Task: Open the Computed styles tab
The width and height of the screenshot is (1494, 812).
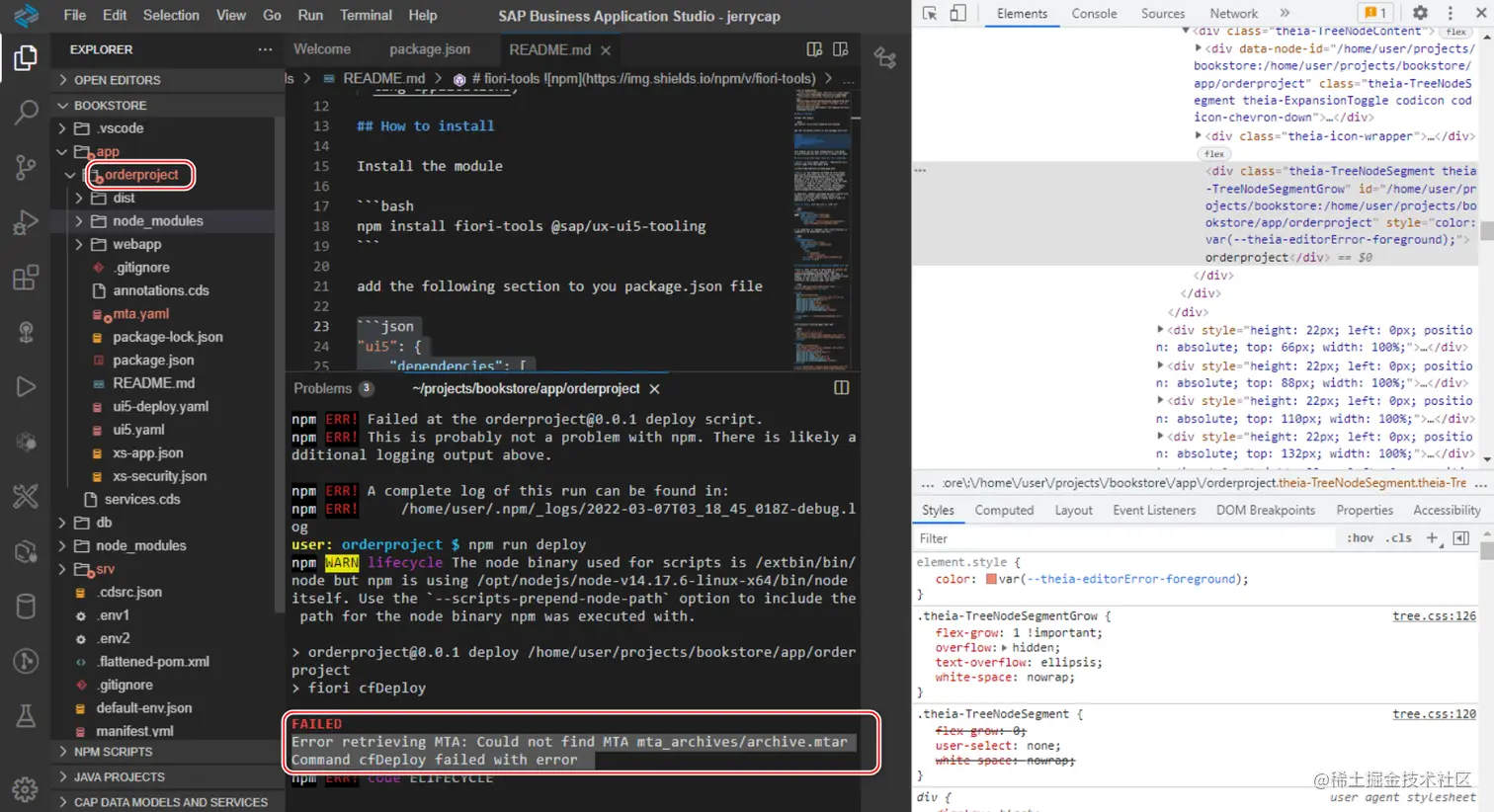Action: 1004,511
